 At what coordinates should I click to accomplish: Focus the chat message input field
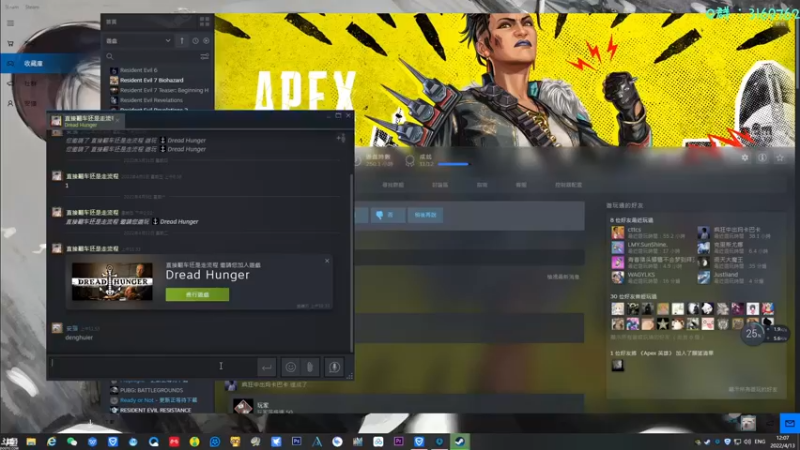pyautogui.click(x=152, y=366)
